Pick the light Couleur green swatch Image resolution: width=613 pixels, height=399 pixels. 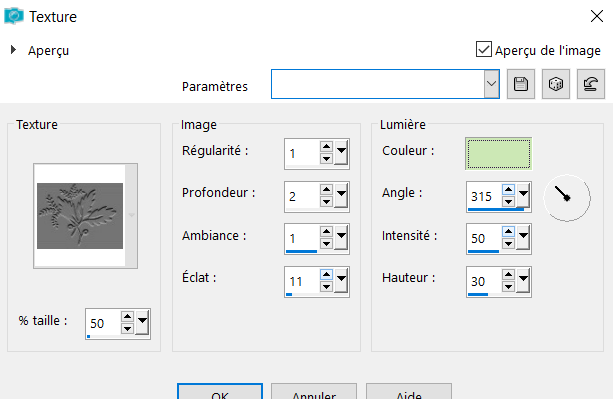pyautogui.click(x=498, y=154)
